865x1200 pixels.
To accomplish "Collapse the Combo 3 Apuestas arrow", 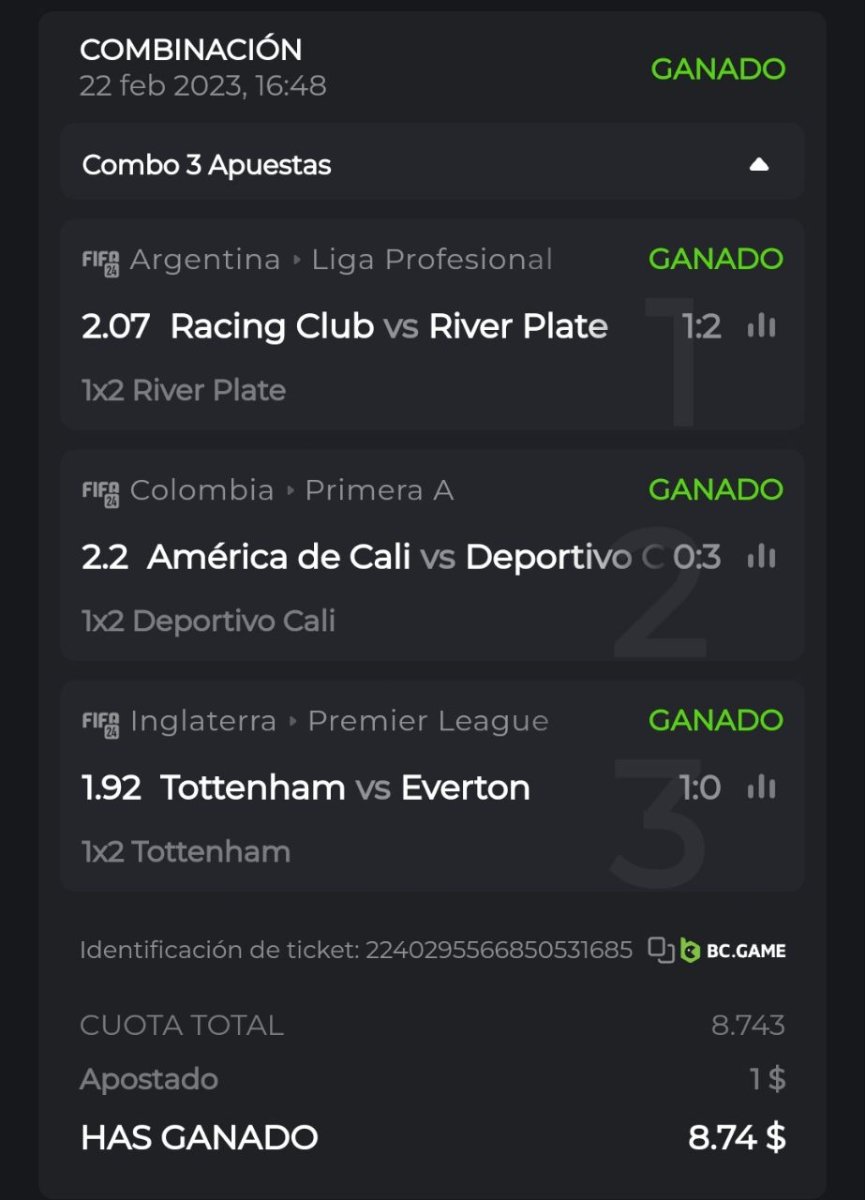I will [x=759, y=165].
